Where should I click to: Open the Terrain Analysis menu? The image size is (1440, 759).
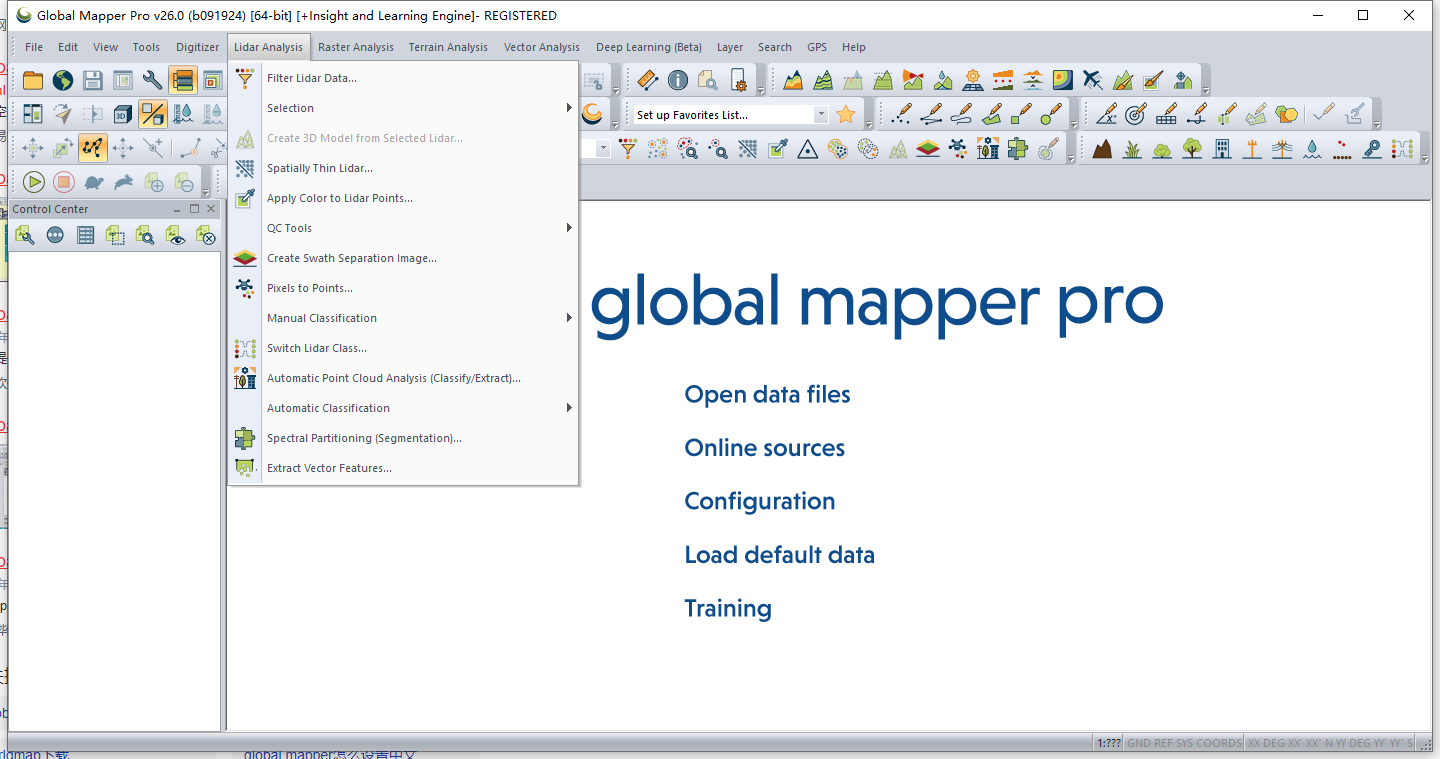pos(448,47)
